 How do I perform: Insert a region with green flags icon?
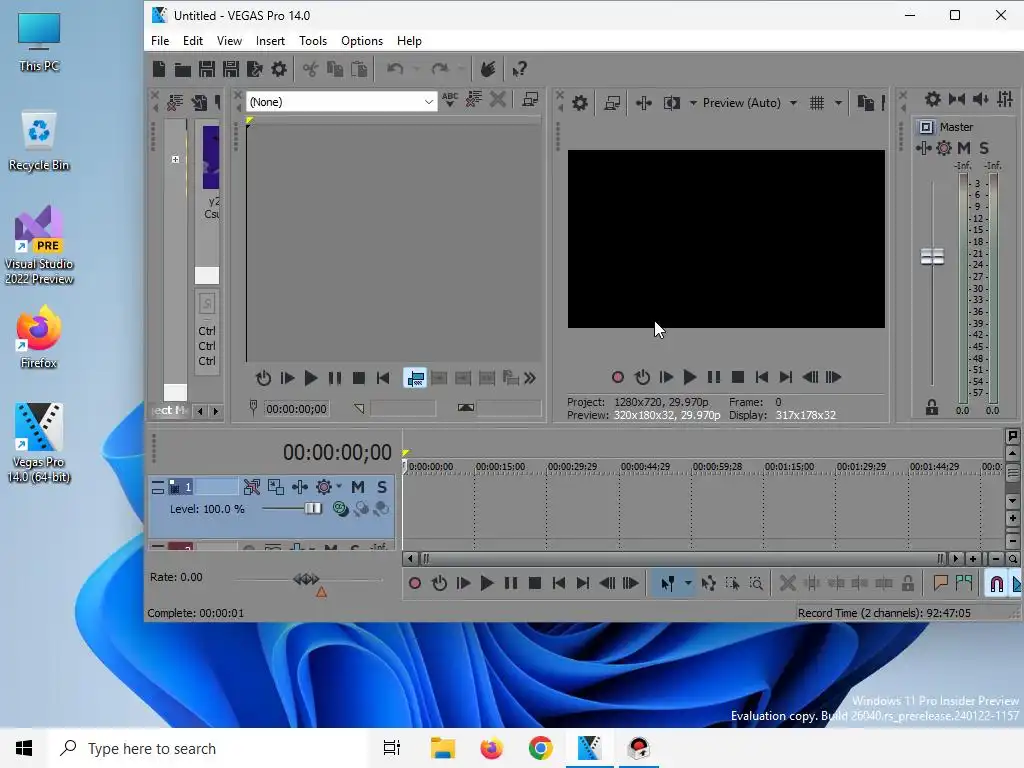pyautogui.click(x=964, y=583)
